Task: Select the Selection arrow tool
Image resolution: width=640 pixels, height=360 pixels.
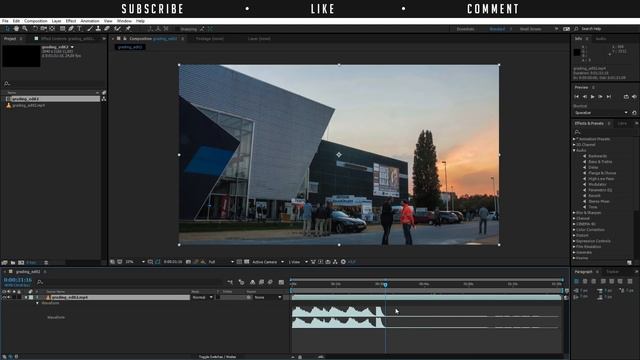Action: [7, 29]
